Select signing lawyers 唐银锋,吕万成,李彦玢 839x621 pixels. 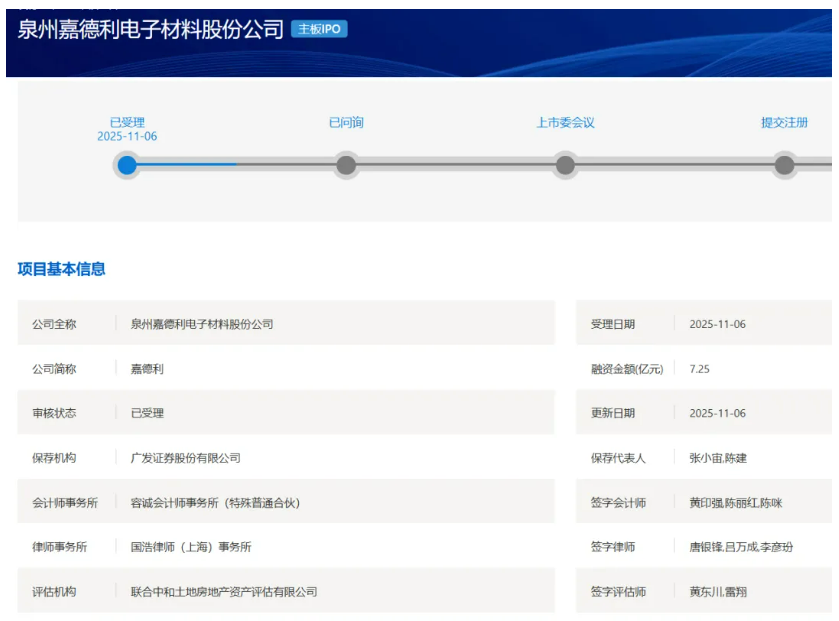[x=741, y=547]
